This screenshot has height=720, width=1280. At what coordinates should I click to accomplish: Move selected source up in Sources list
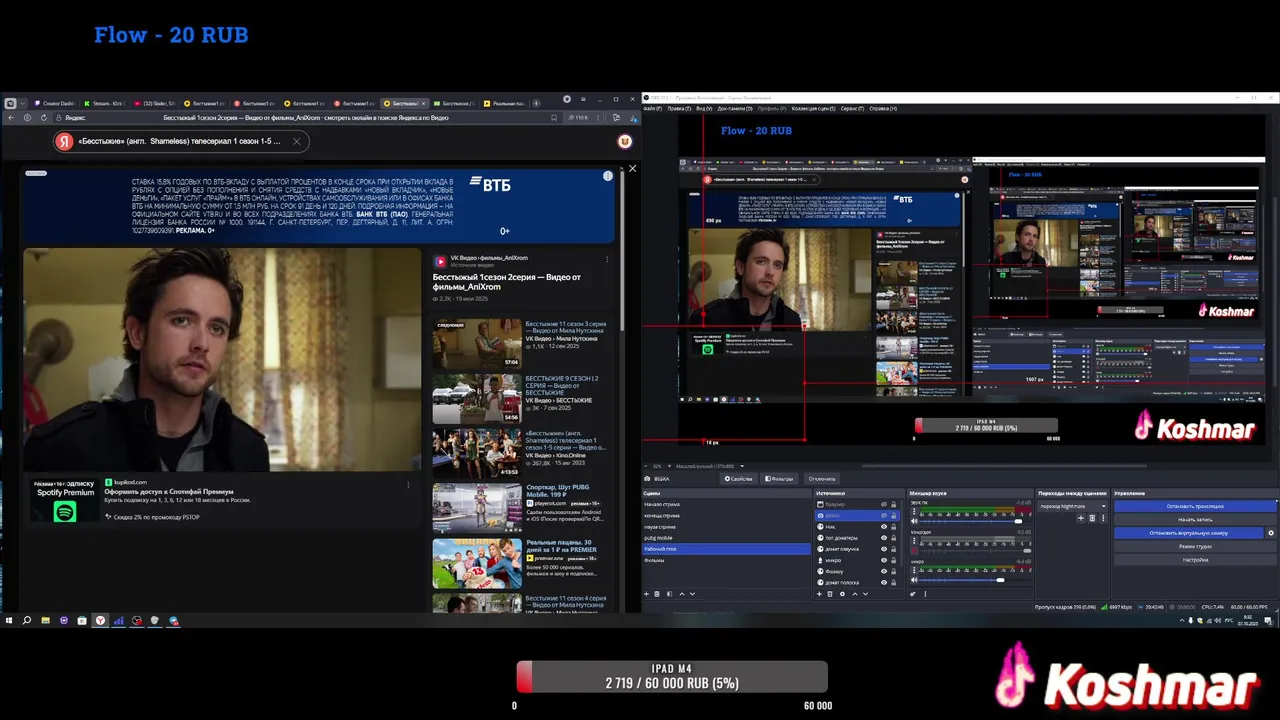pos(855,593)
